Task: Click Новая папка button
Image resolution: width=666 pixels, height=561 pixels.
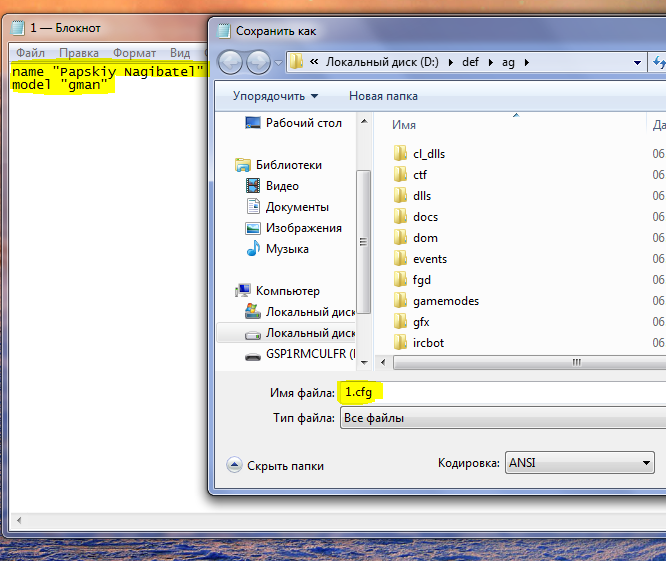Action: tap(383, 96)
